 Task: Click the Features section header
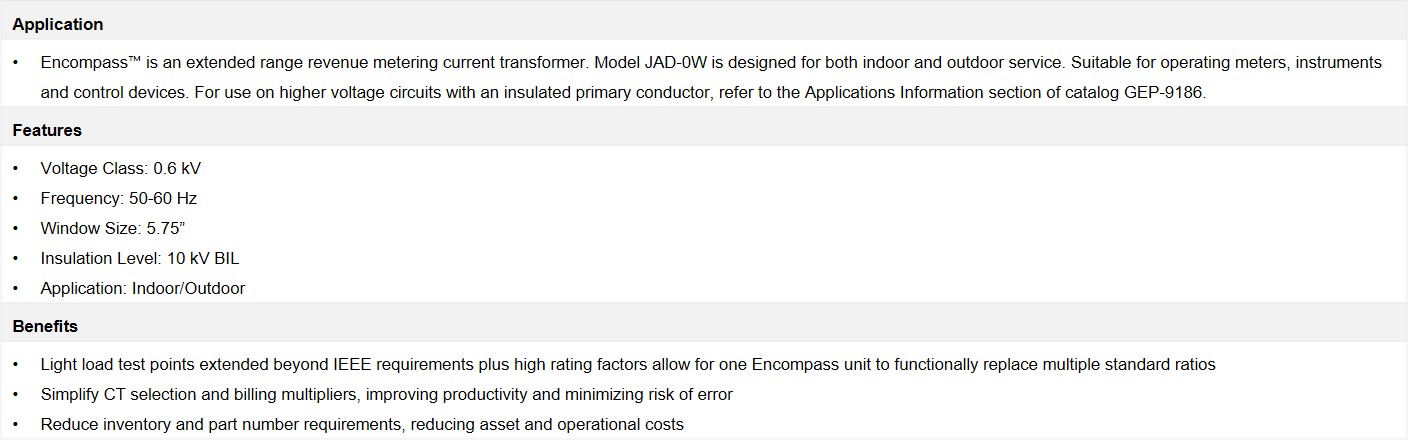pyautogui.click(x=47, y=130)
